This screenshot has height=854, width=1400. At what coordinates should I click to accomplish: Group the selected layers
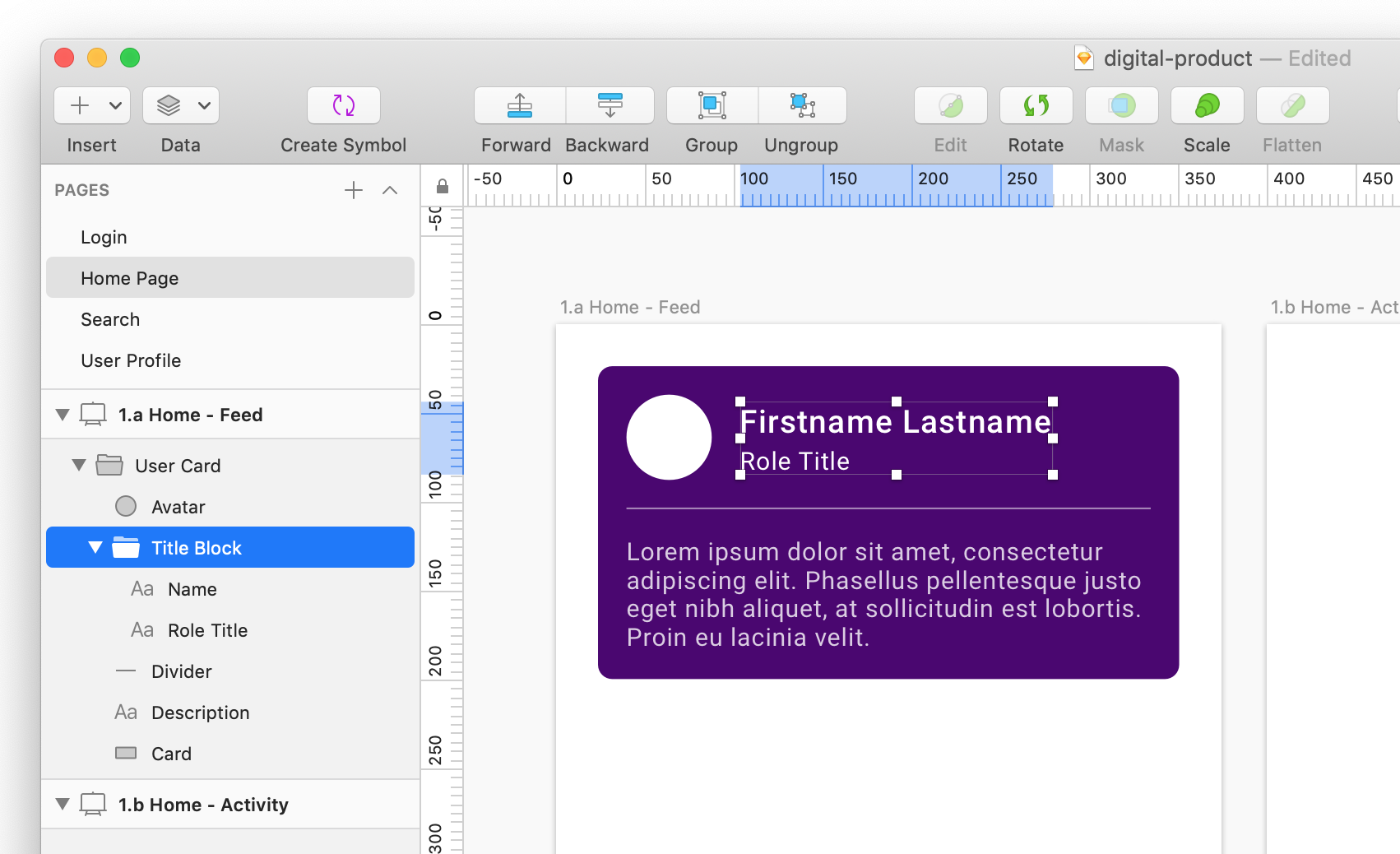tap(712, 105)
